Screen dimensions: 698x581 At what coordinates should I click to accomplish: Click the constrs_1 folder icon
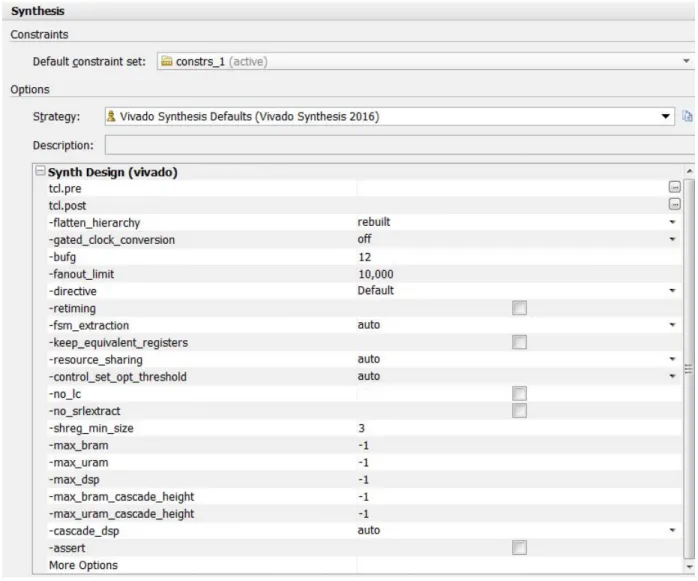pyautogui.click(x=166, y=61)
